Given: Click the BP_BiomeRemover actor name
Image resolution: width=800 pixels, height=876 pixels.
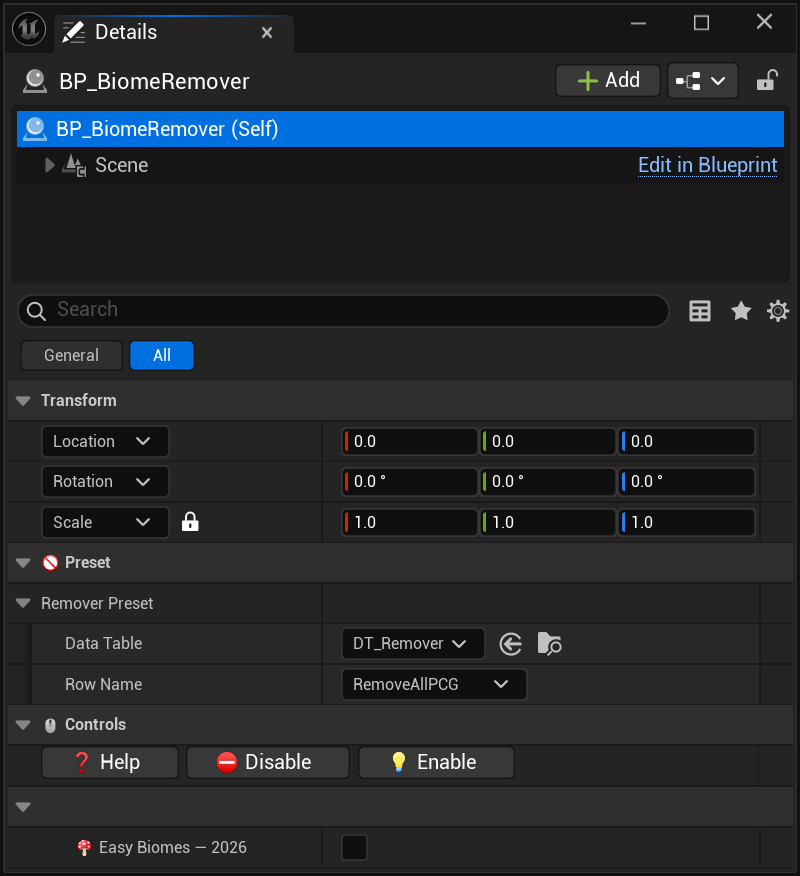Looking at the screenshot, I should coord(154,82).
